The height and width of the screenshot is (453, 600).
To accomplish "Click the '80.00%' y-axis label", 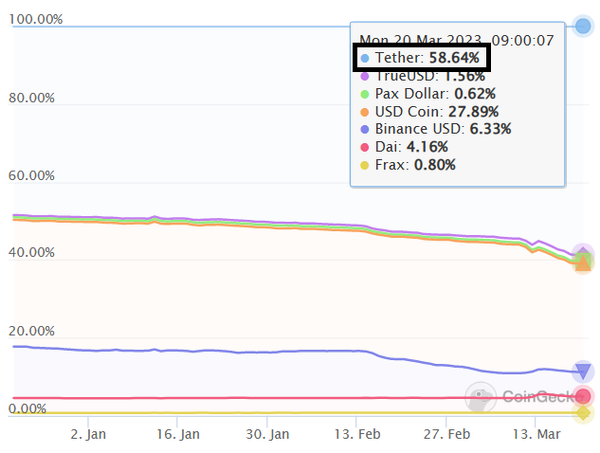I will click(x=31, y=98).
